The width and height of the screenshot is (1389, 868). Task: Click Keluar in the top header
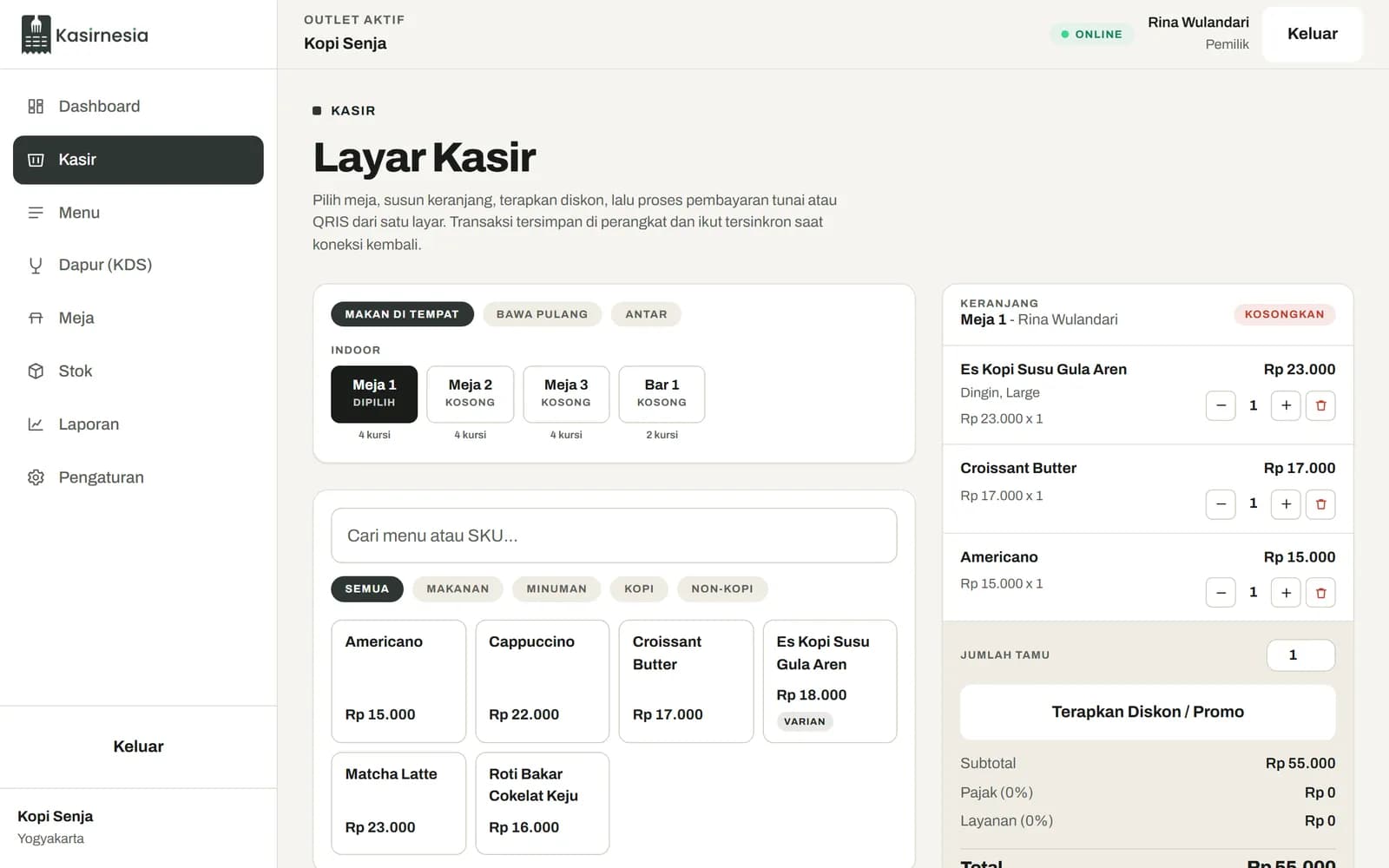(x=1312, y=34)
